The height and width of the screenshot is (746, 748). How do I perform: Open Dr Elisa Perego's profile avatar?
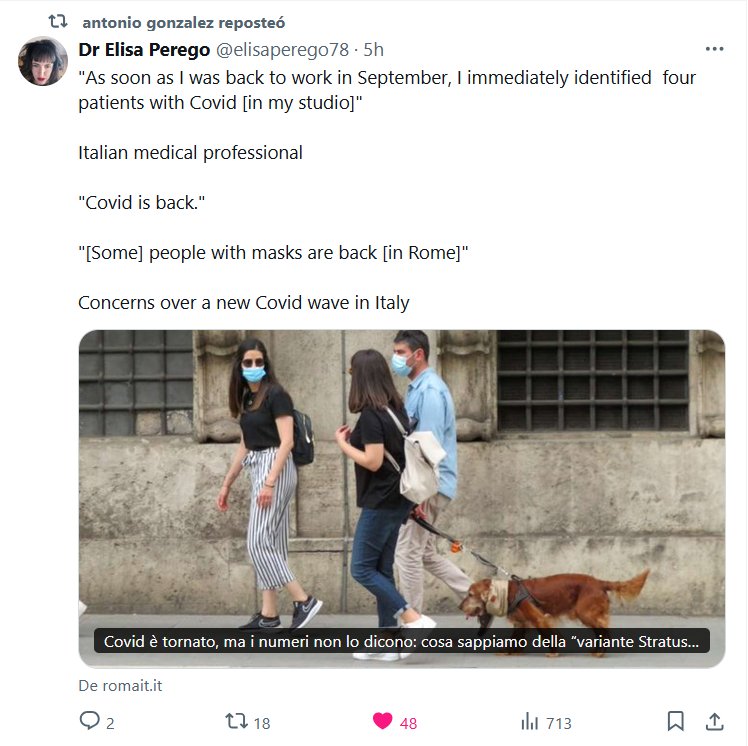tap(43, 62)
